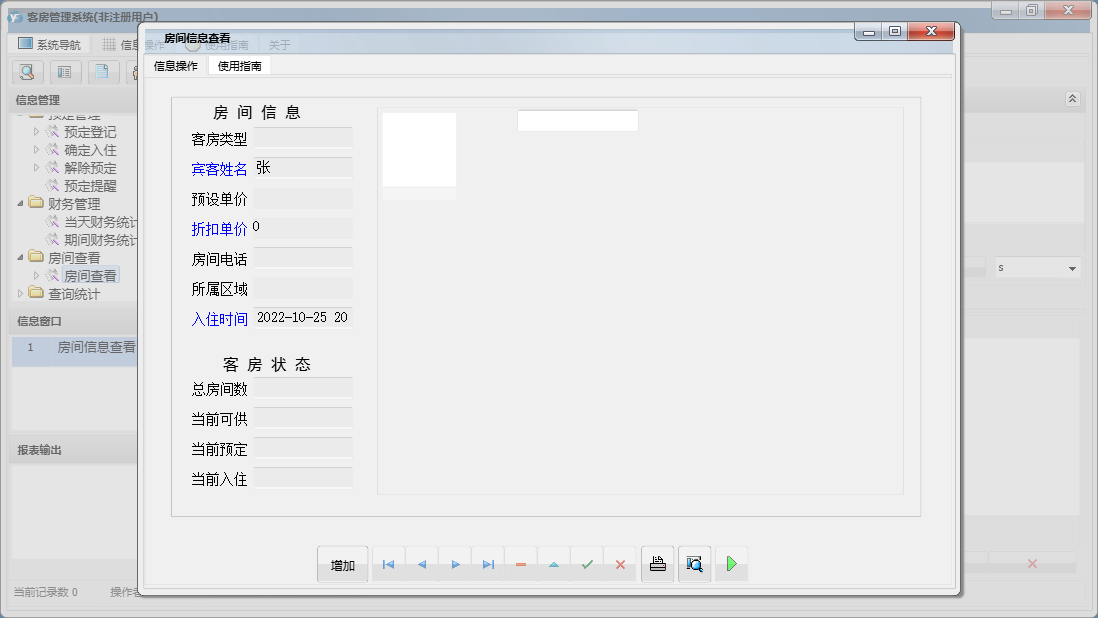Switch to the 信息操作 tab
Image resolution: width=1098 pixels, height=618 pixels.
pos(176,66)
